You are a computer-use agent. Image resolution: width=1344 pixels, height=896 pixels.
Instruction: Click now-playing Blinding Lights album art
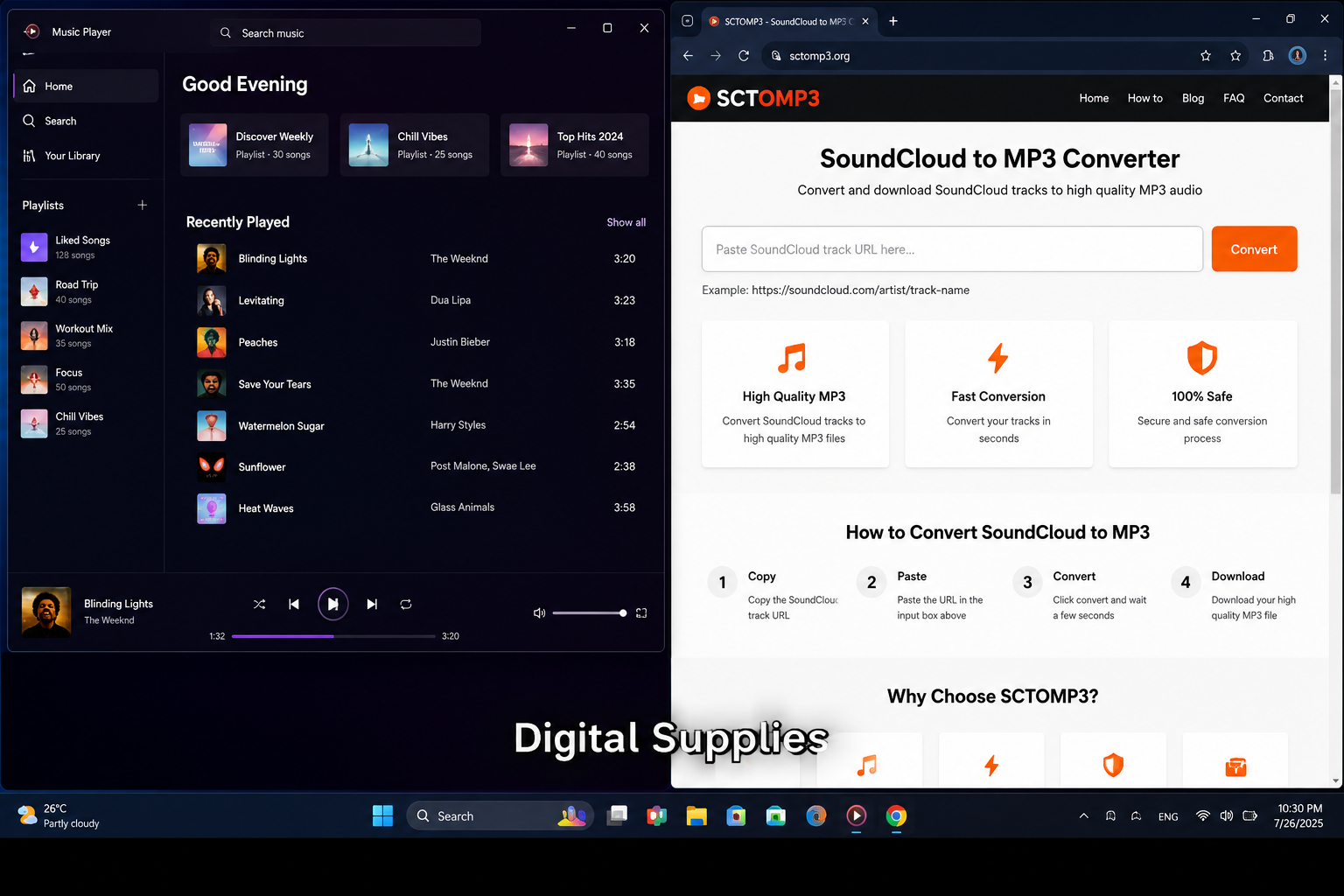pyautogui.click(x=46, y=612)
